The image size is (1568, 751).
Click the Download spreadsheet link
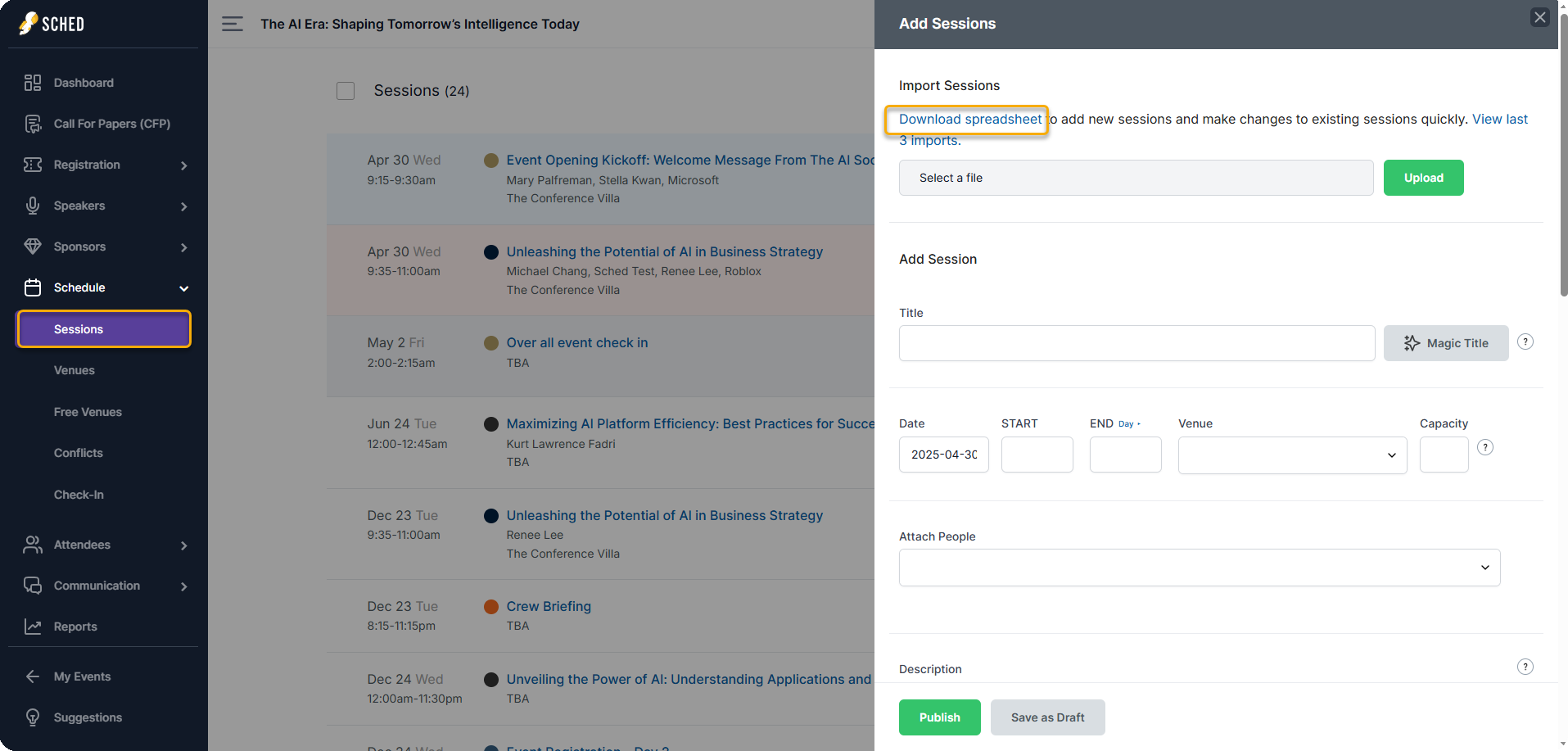970,120
